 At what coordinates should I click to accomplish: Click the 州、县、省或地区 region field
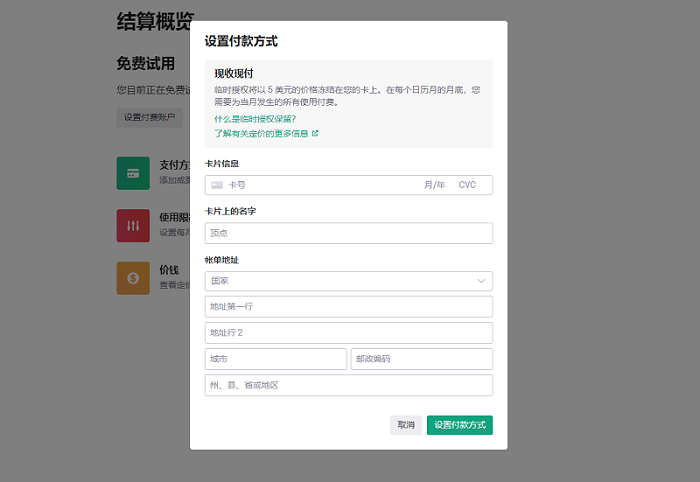[x=349, y=386]
